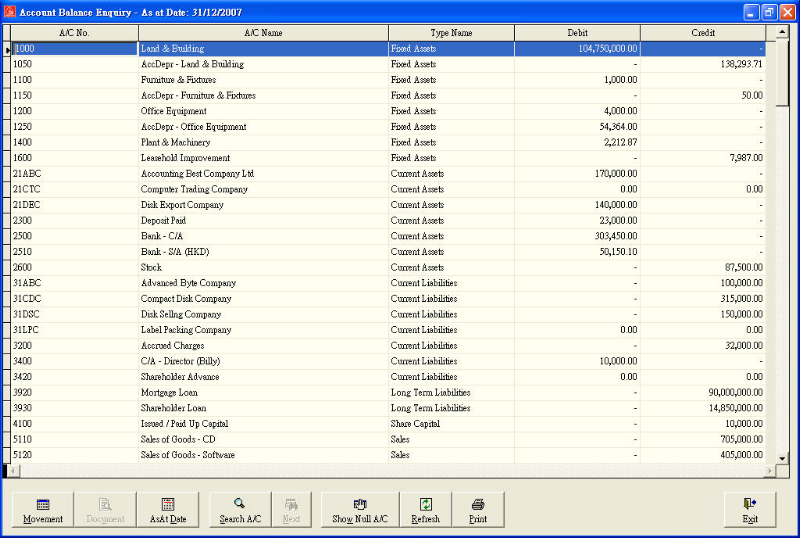Click the vertical scrollbar down arrow
Screen dimensions: 800x538
782,458
